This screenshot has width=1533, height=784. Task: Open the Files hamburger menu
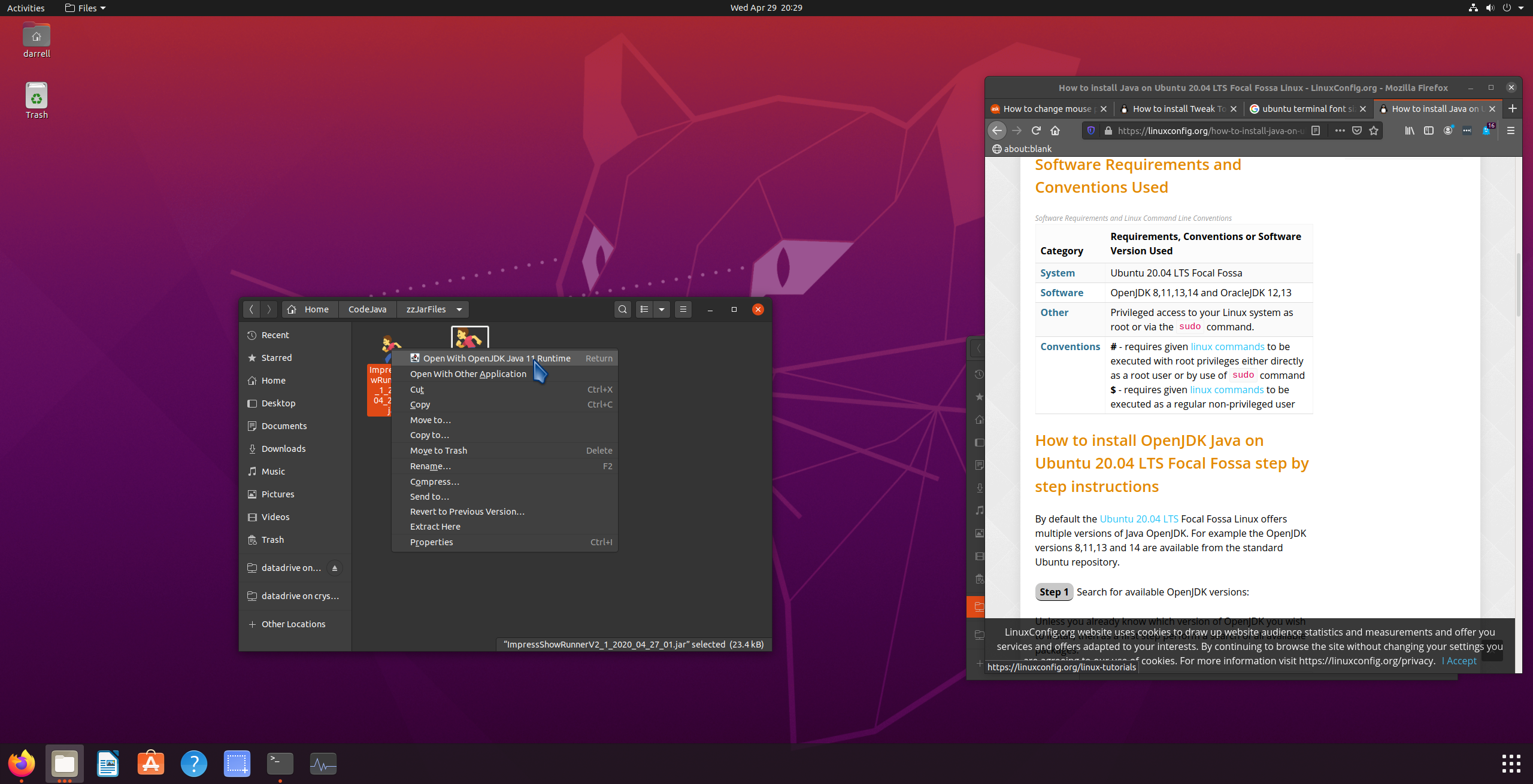[x=683, y=309]
